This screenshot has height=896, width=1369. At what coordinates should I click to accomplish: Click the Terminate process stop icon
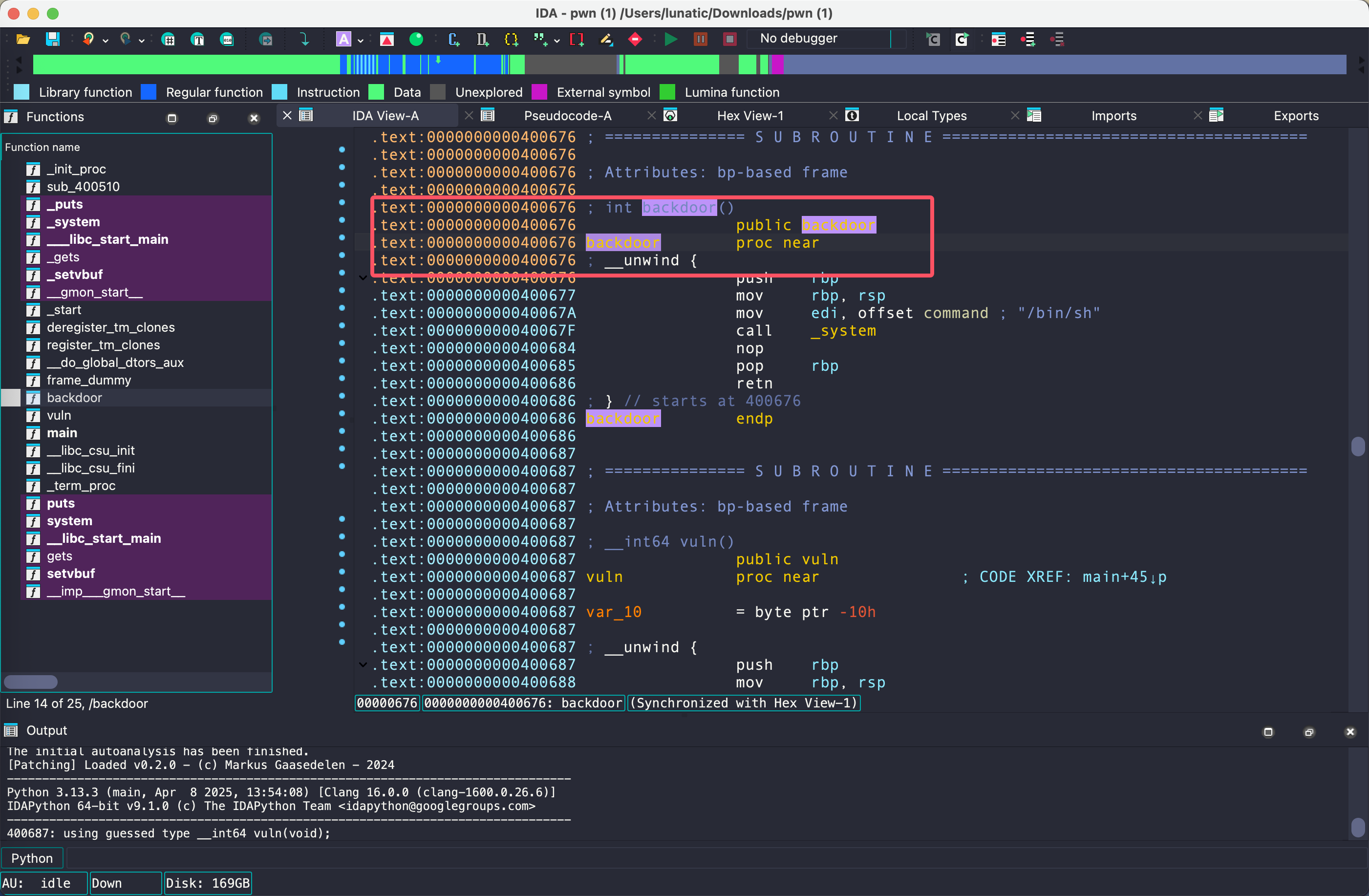[x=729, y=39]
